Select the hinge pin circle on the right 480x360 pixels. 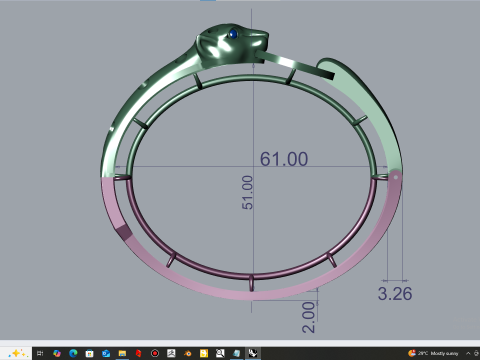coord(396,177)
